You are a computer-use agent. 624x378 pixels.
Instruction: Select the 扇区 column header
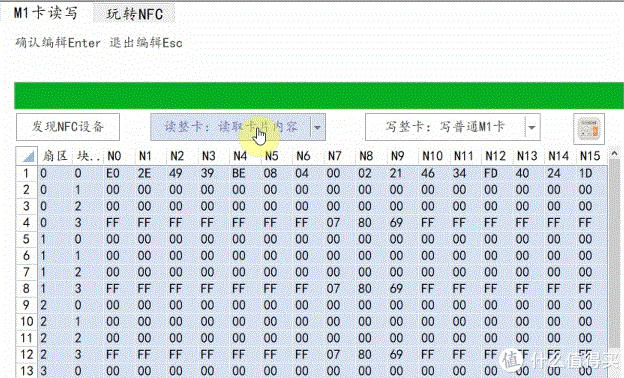55,156
